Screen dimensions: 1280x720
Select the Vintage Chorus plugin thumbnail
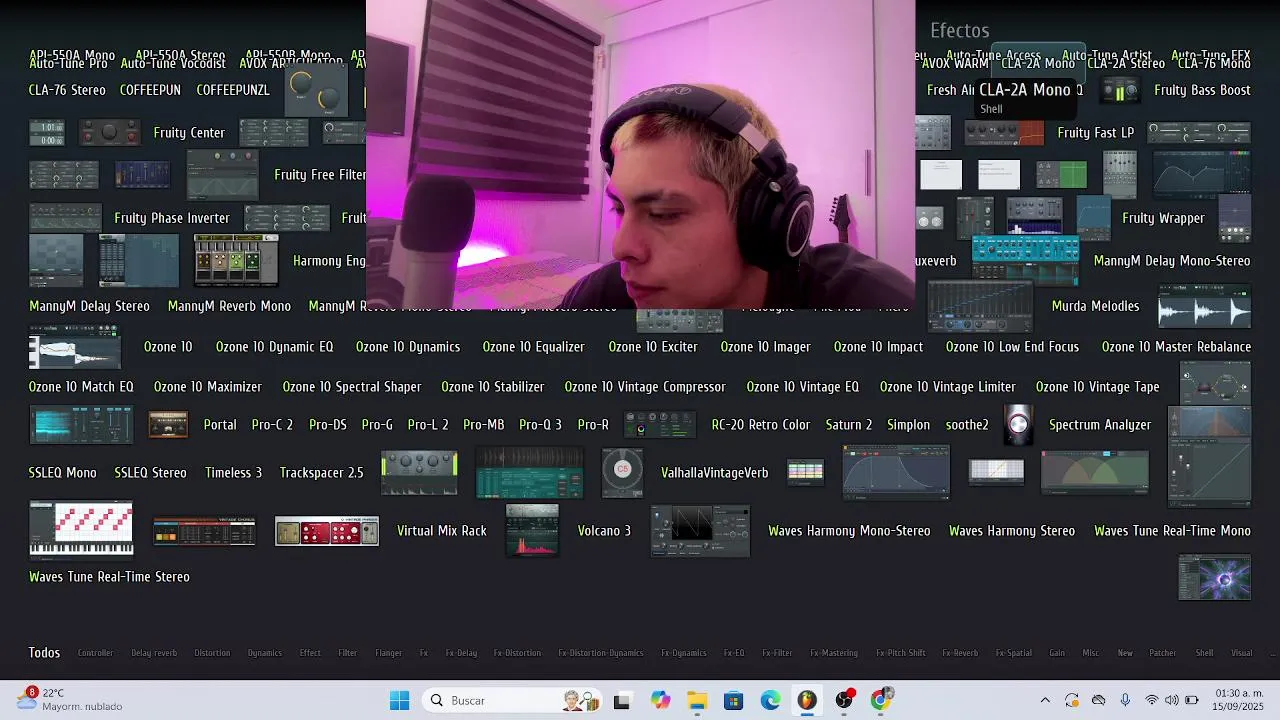click(x=204, y=531)
